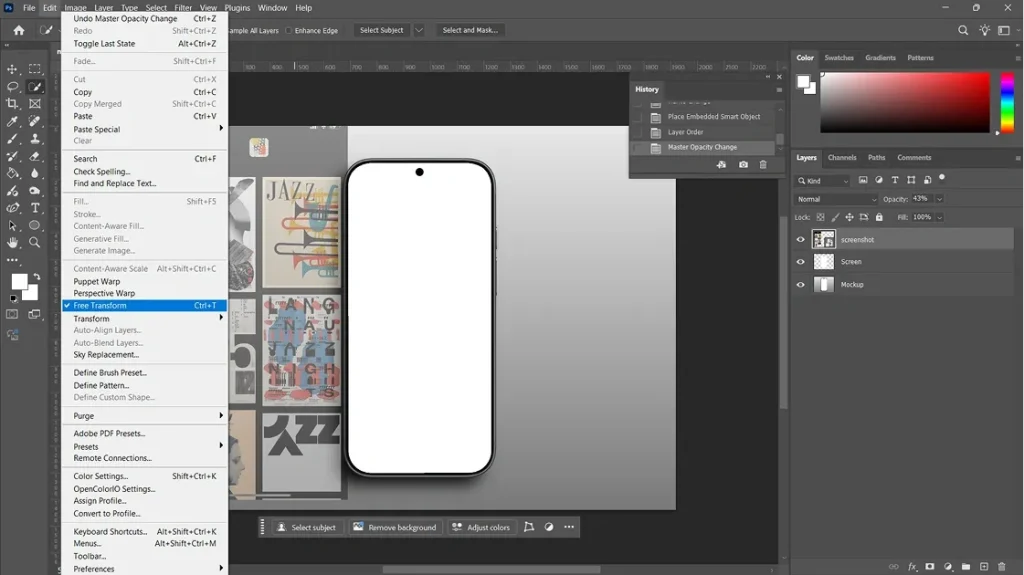Click Select Subject in options bar
The image size is (1024, 575).
(x=381, y=30)
